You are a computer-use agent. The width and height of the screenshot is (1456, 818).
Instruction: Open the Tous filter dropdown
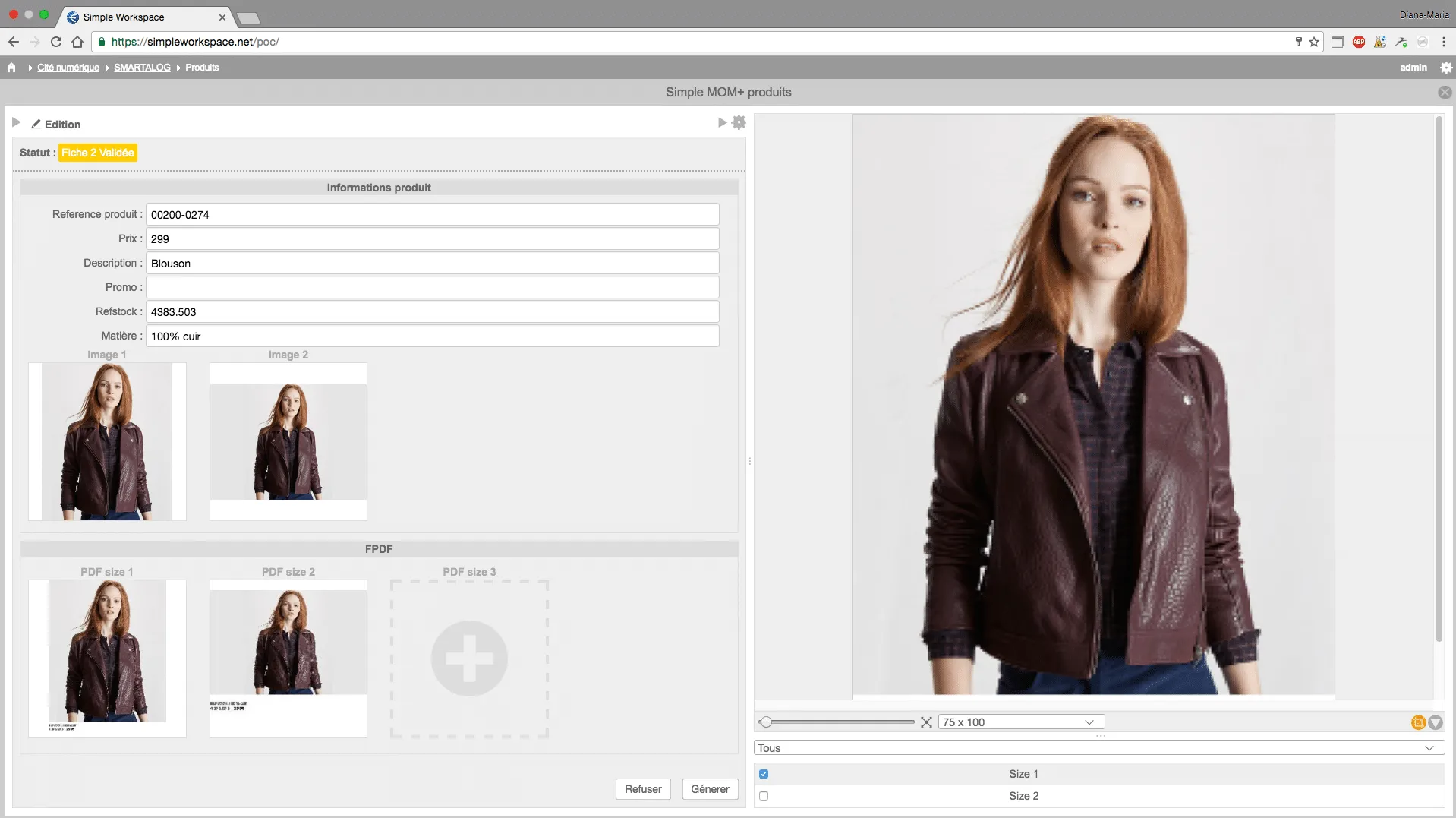coord(1098,748)
